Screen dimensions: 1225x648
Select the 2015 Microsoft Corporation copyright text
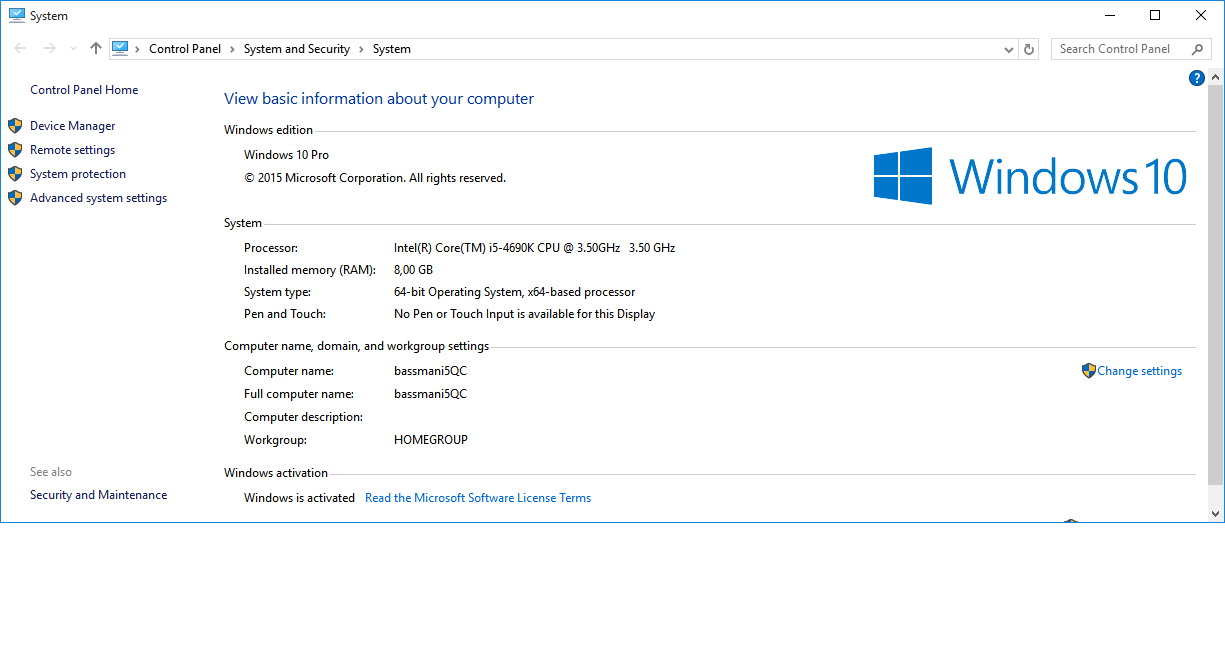point(375,178)
